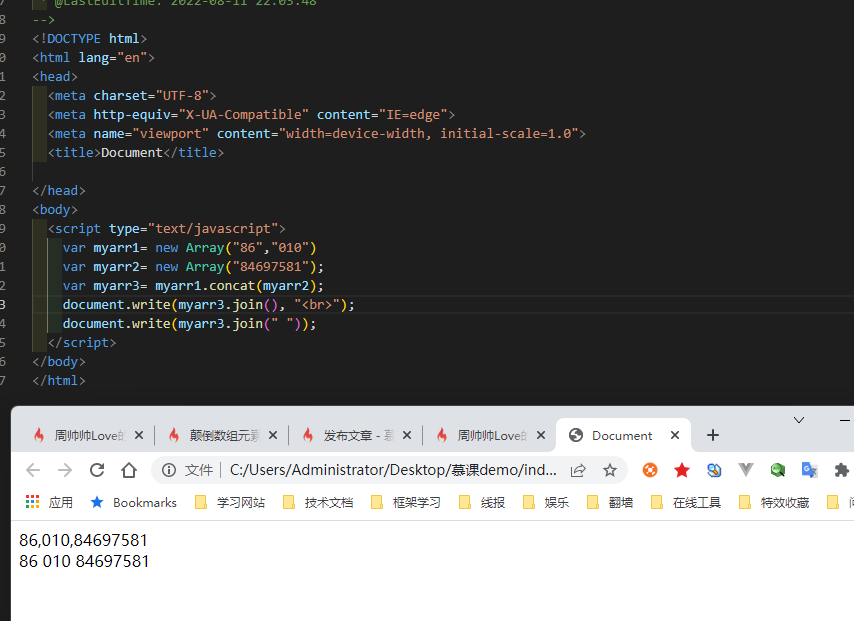The image size is (854, 621).
Task: Open the 在线工具 bookmark folder
Action: 686,502
